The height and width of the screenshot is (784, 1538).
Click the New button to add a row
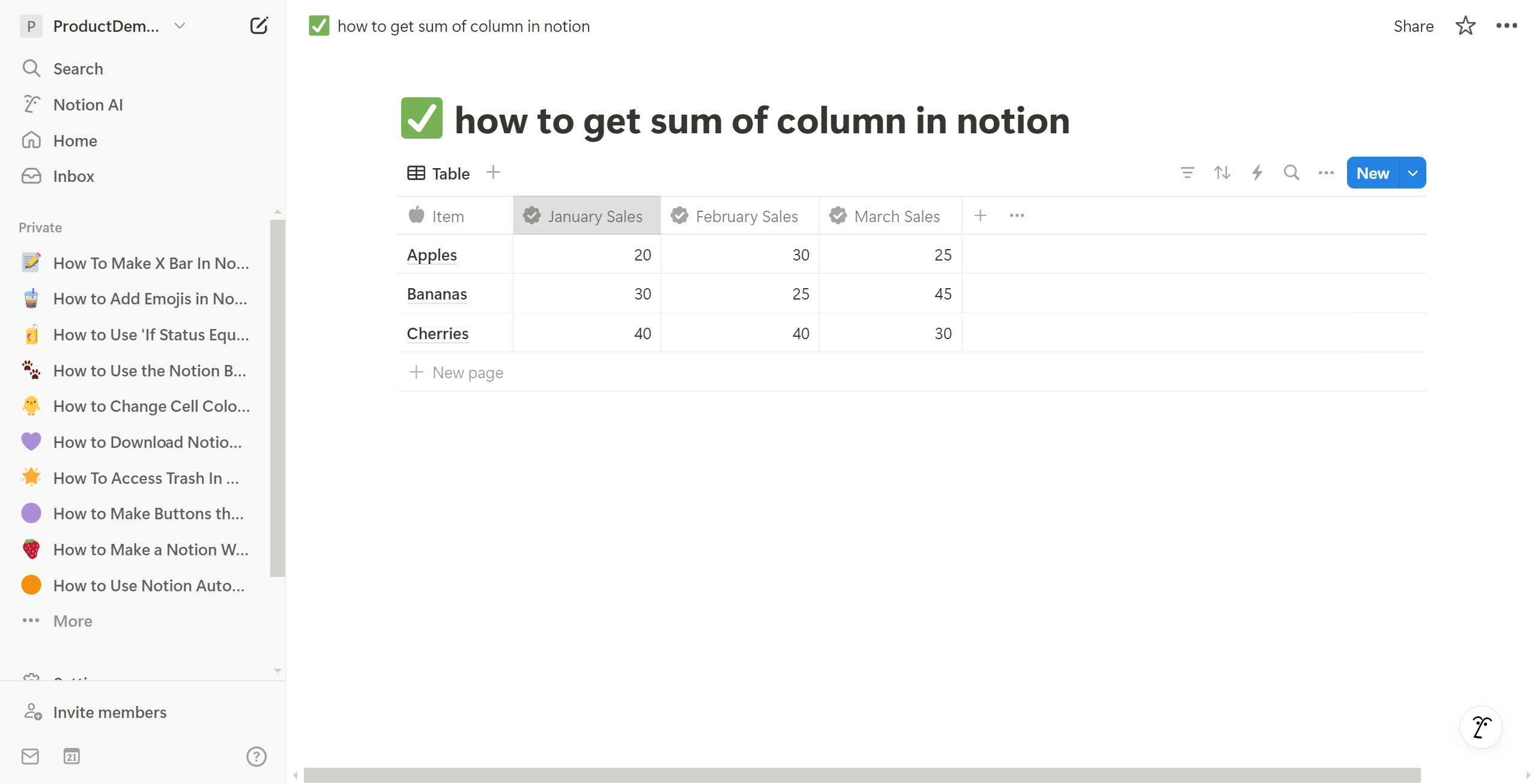point(1373,173)
